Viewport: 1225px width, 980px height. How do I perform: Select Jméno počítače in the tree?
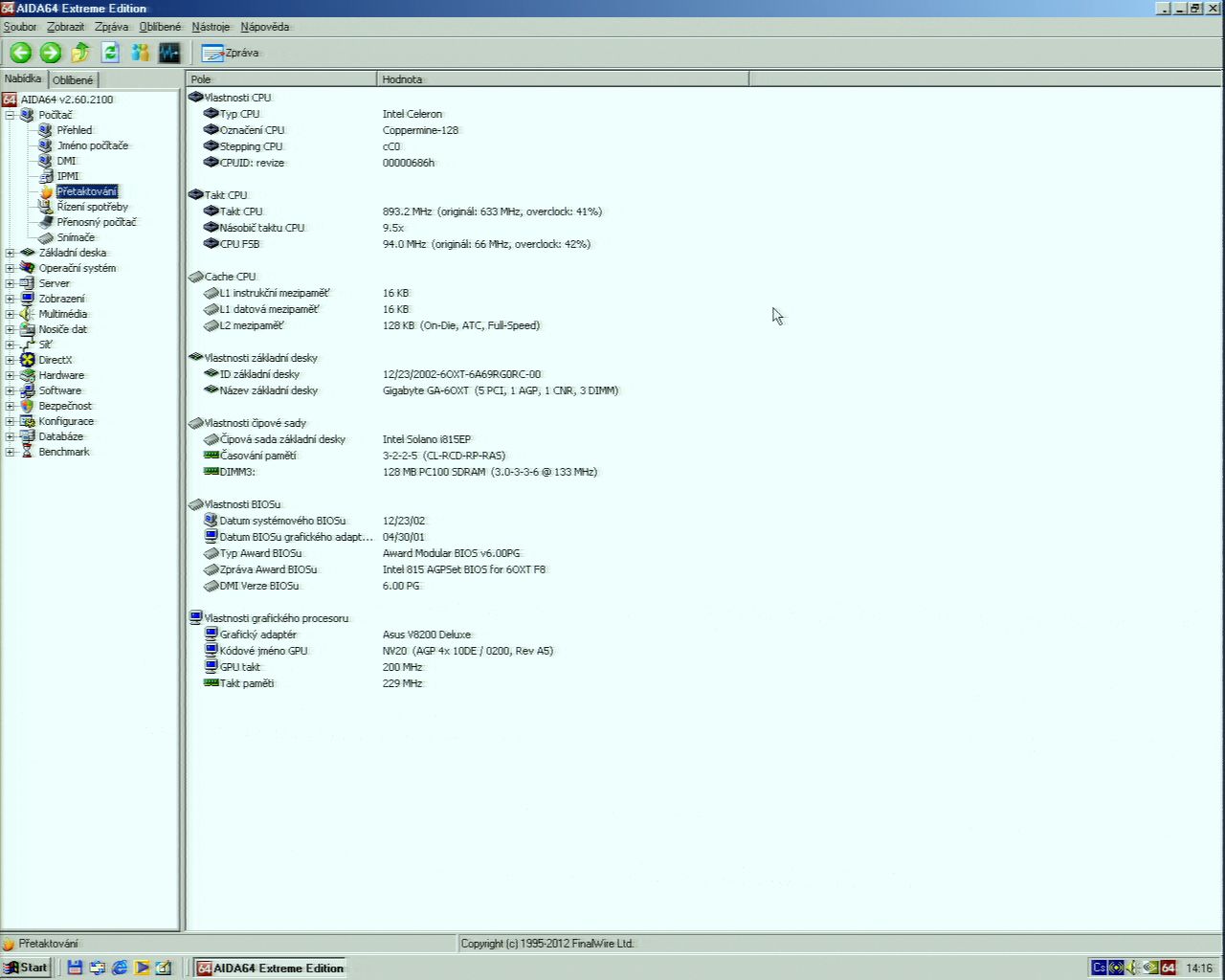point(92,145)
